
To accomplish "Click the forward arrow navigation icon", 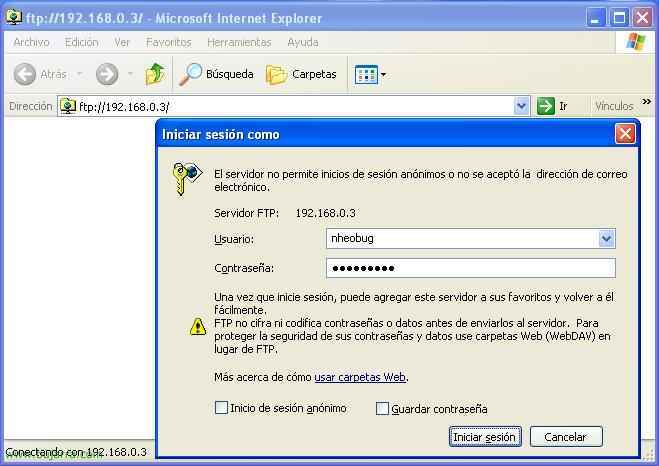I will 107,74.
